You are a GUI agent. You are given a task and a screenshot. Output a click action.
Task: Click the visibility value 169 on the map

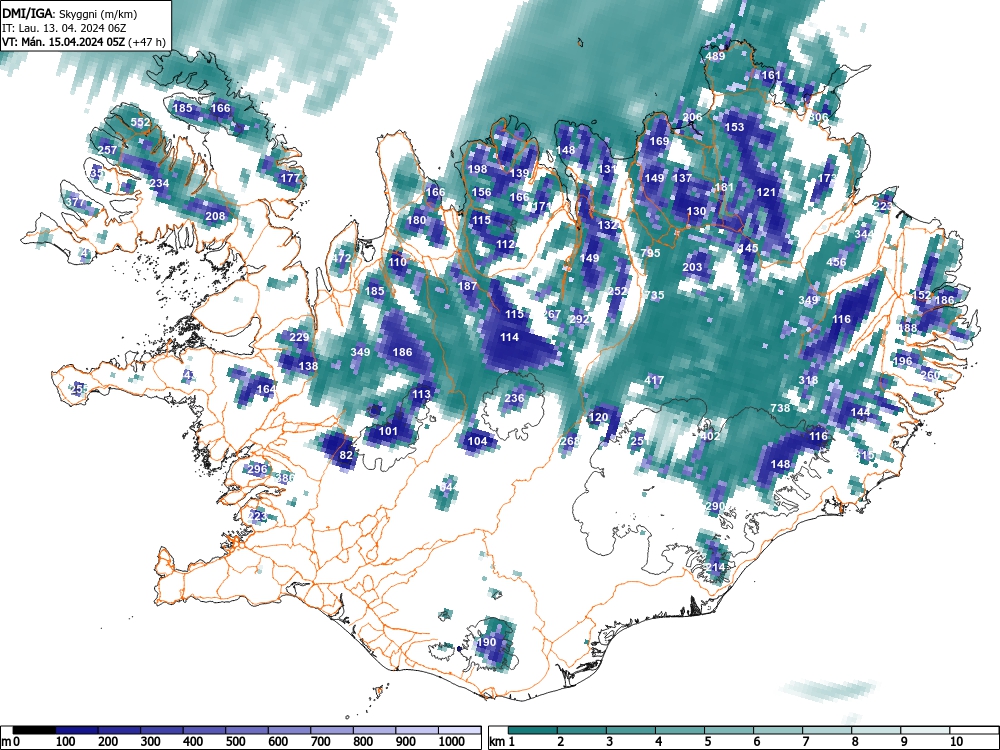[x=659, y=141]
